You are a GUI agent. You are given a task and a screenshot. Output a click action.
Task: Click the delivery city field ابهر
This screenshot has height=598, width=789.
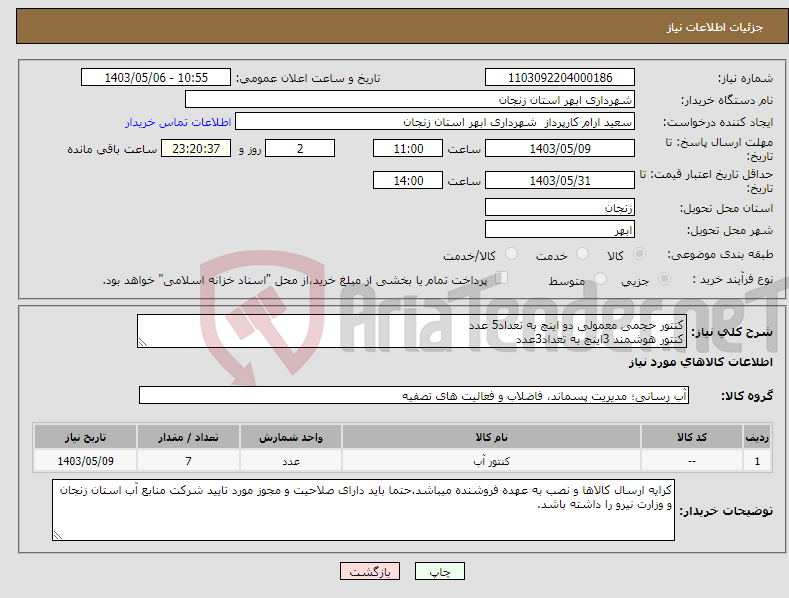[560, 230]
